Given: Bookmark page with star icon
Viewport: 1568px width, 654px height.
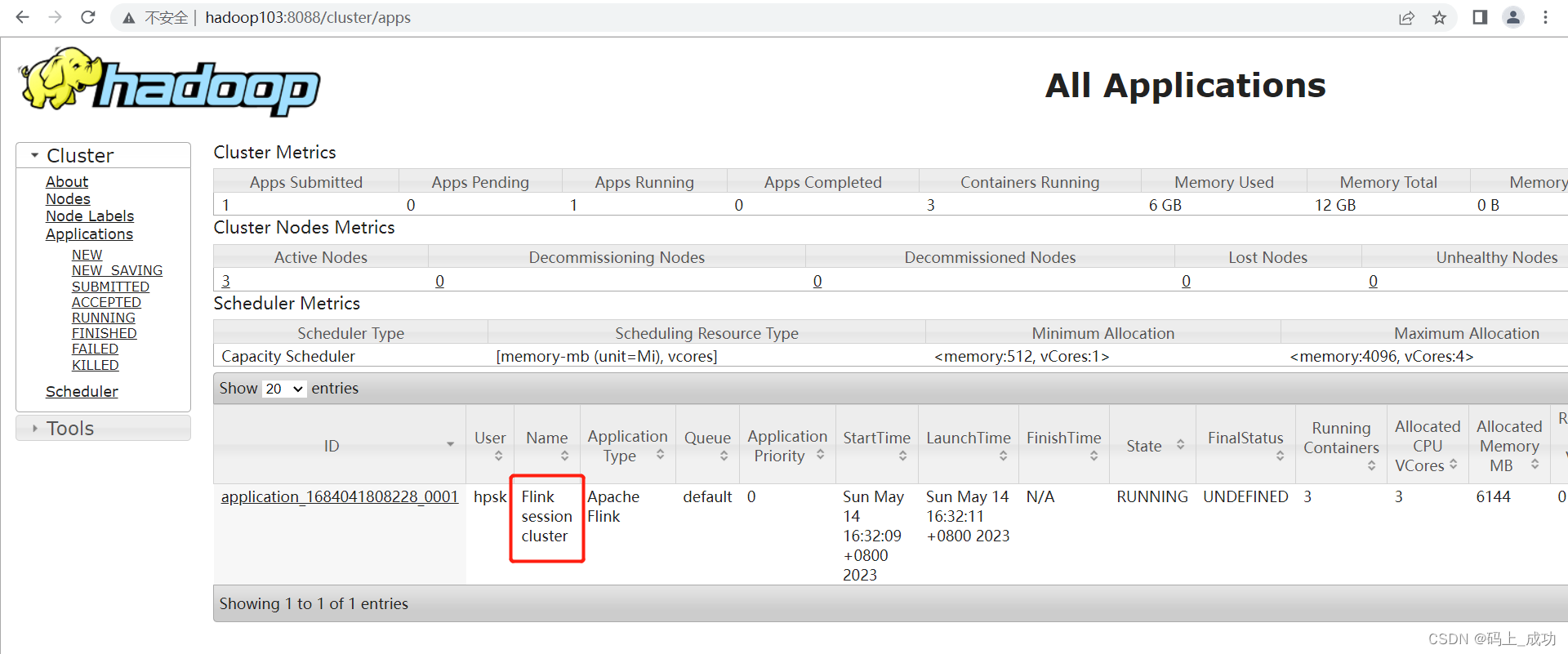Looking at the screenshot, I should [x=1439, y=18].
